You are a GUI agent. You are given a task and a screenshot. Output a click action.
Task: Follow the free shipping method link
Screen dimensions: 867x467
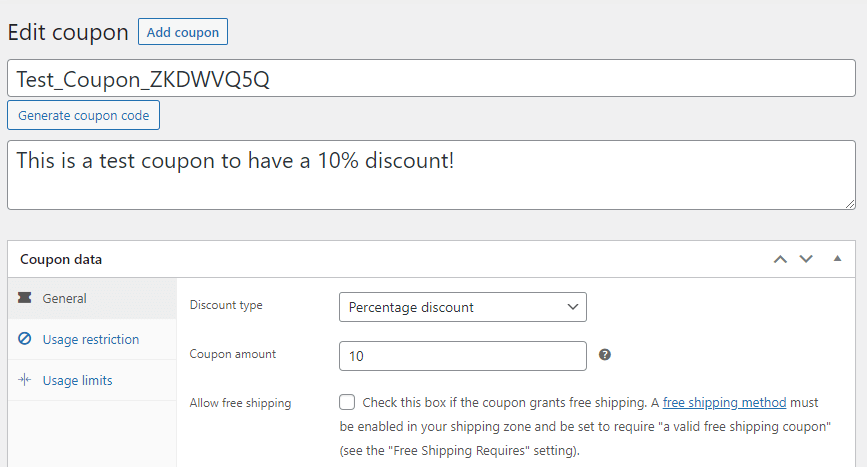point(724,403)
